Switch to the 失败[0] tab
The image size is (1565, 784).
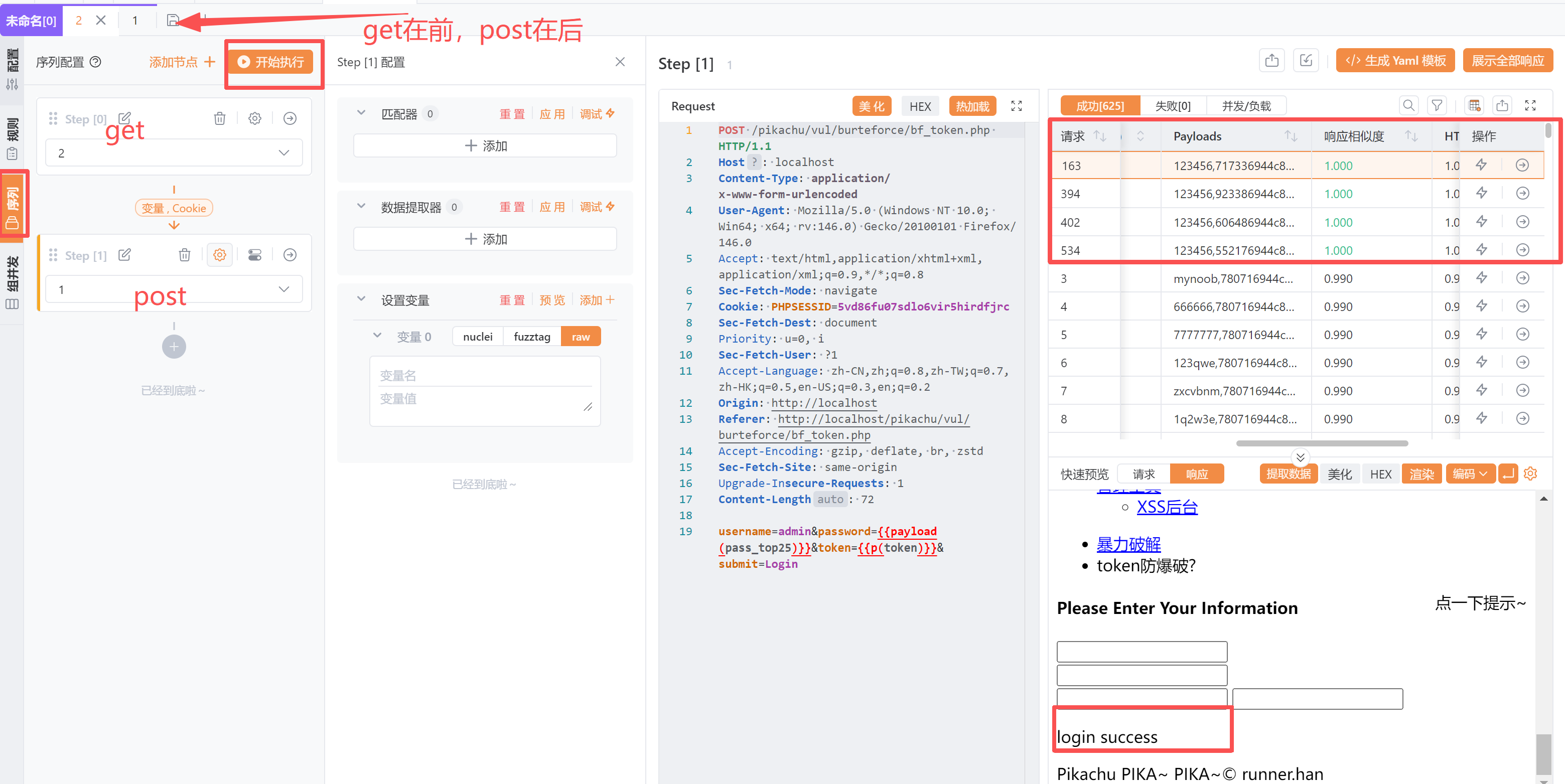[1172, 106]
